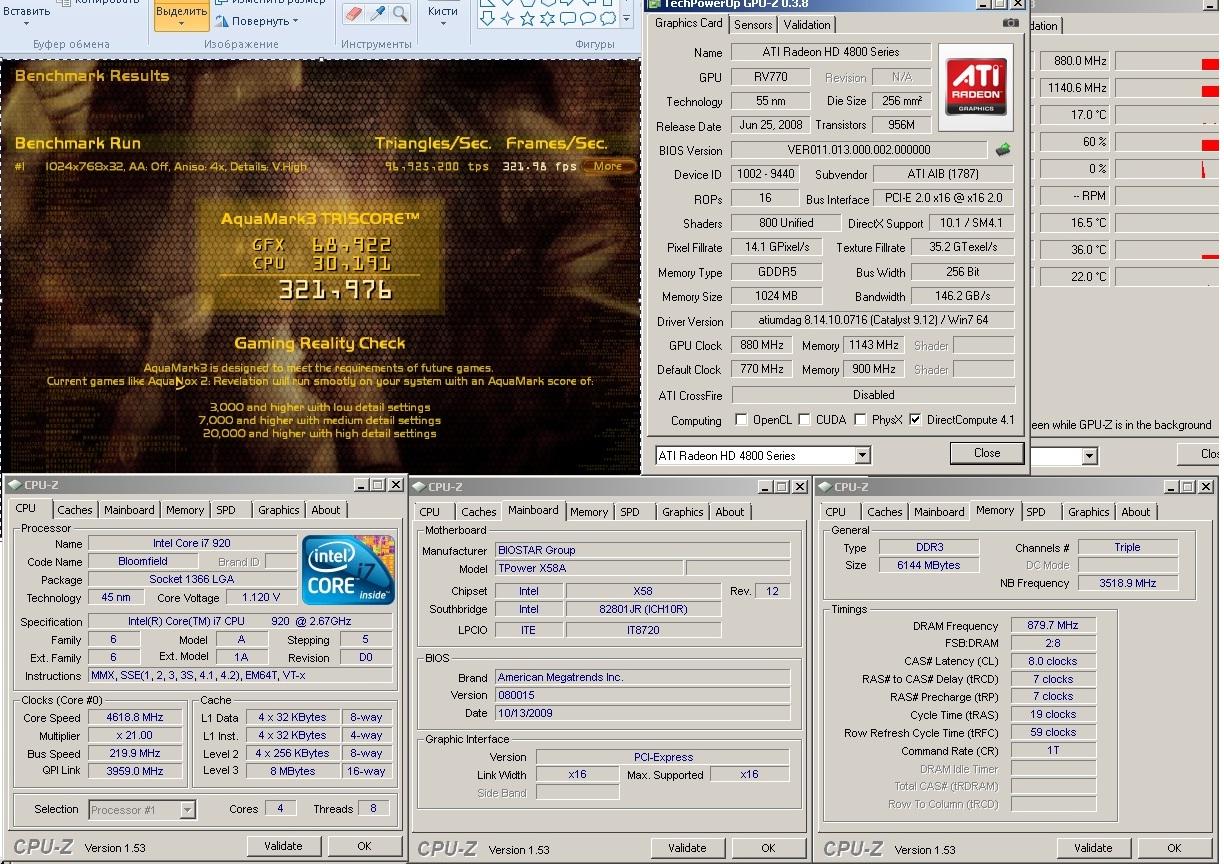Open CPU tab in the right CPU-Z window
The width and height of the screenshot is (1224, 864).
pos(836,512)
